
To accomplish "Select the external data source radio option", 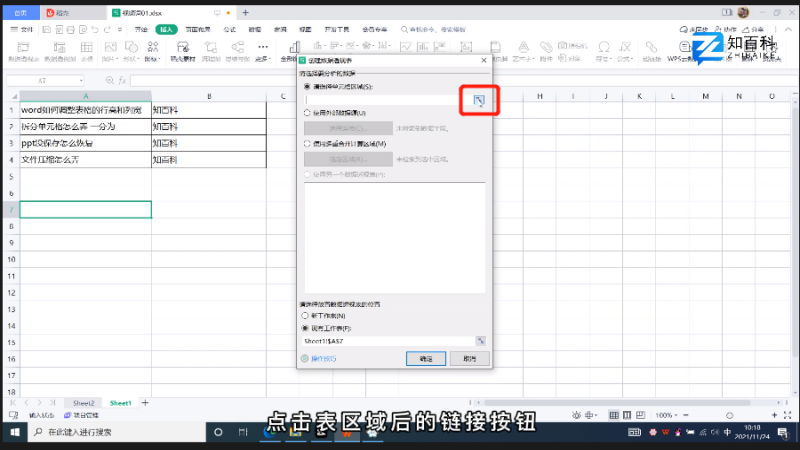I will click(306, 114).
